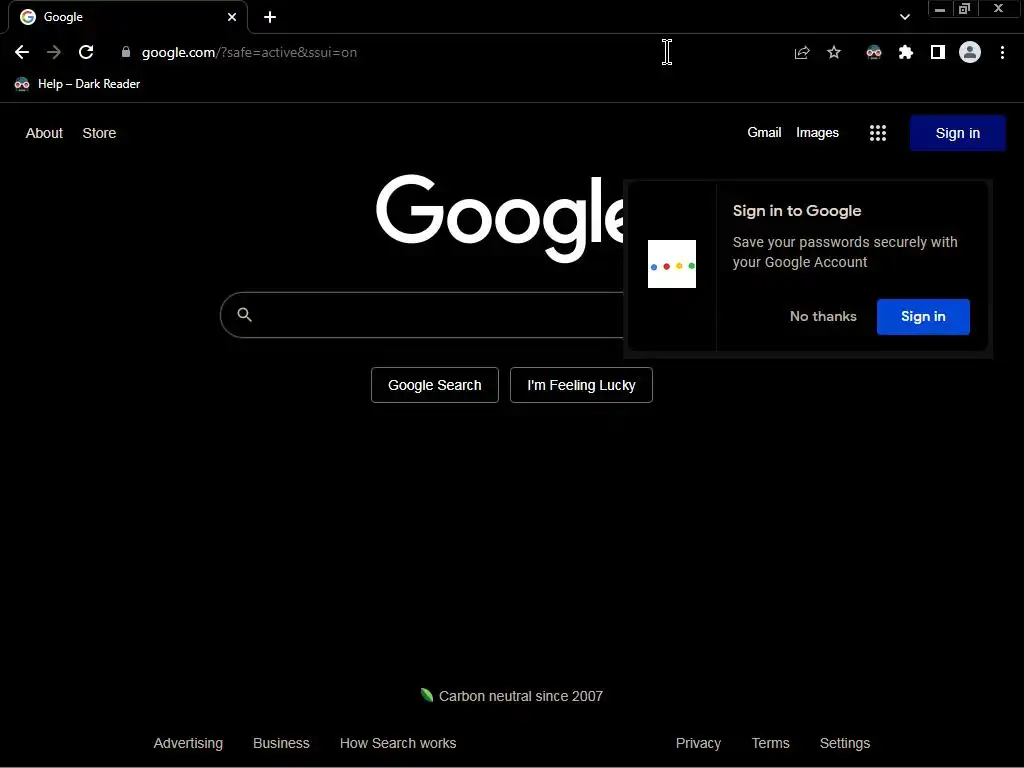This screenshot has height=768, width=1024.
Task: Open How Search works link
Action: [398, 743]
